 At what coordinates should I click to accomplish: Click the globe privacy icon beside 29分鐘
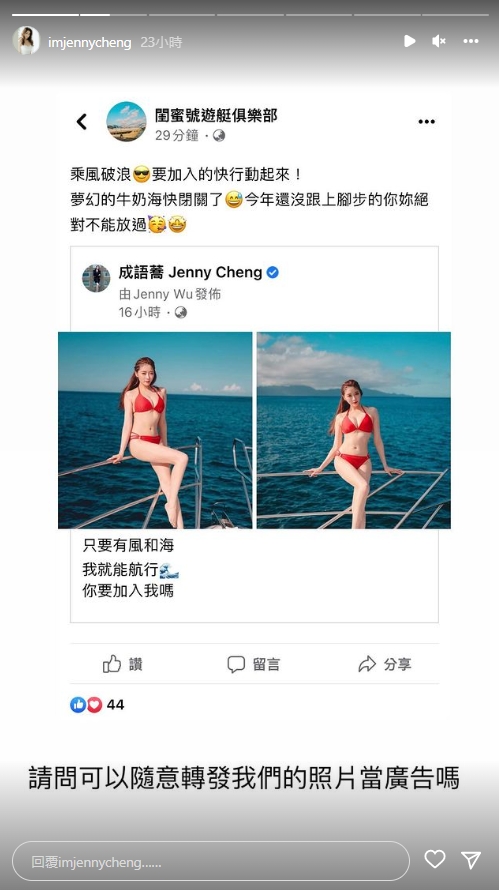219,136
